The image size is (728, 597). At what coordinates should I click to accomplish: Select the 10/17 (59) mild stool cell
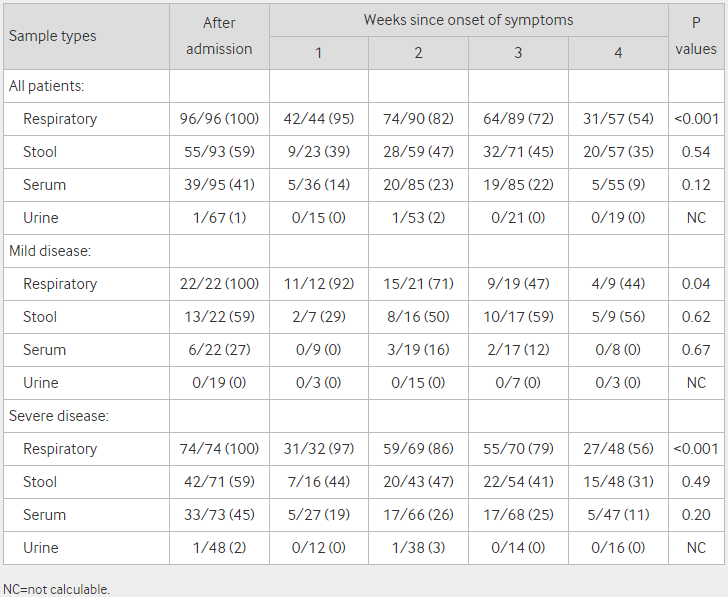tap(518, 317)
